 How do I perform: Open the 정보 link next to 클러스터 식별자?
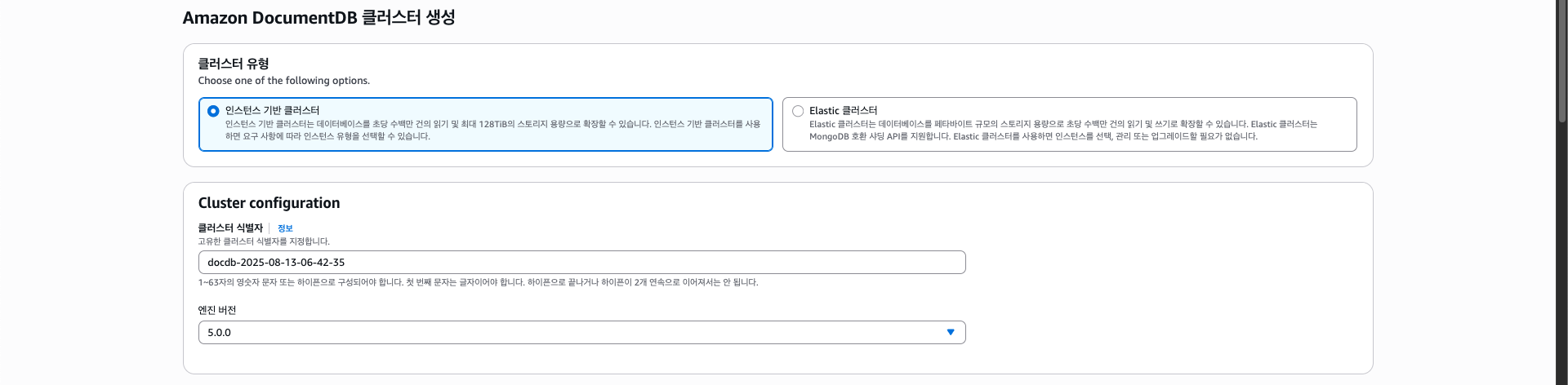(x=285, y=228)
